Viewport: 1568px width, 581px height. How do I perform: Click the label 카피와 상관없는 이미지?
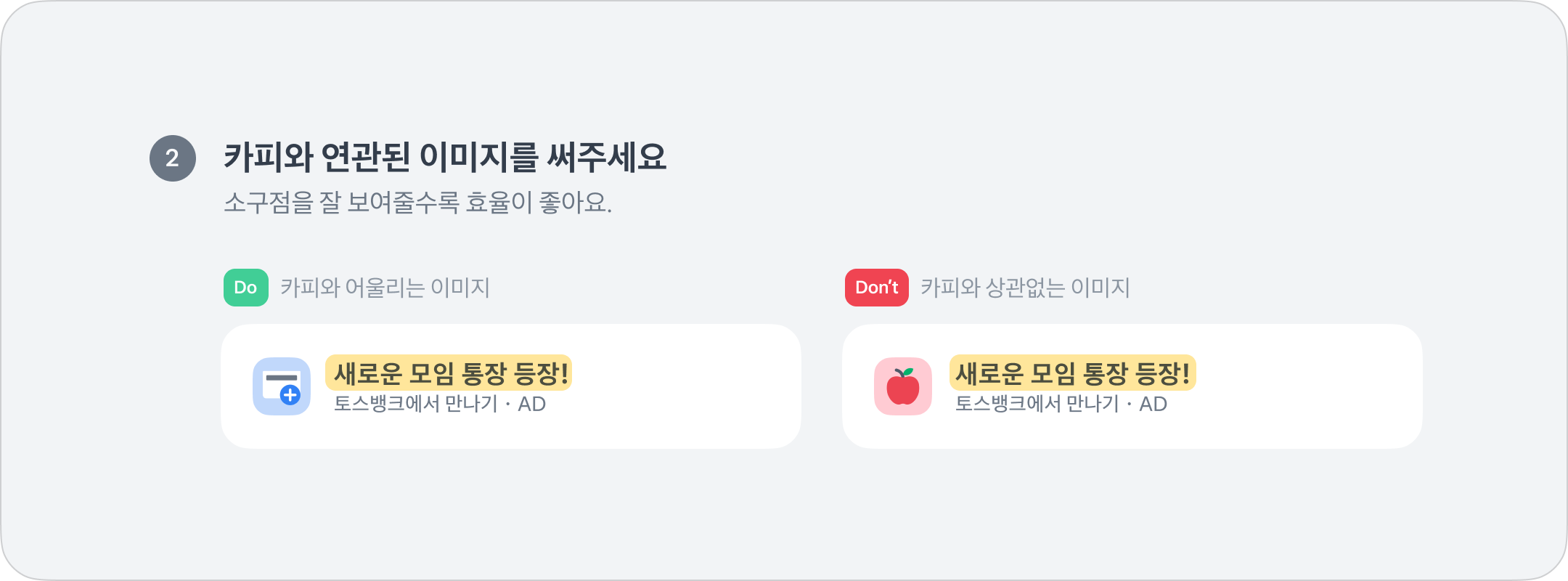coord(1025,288)
